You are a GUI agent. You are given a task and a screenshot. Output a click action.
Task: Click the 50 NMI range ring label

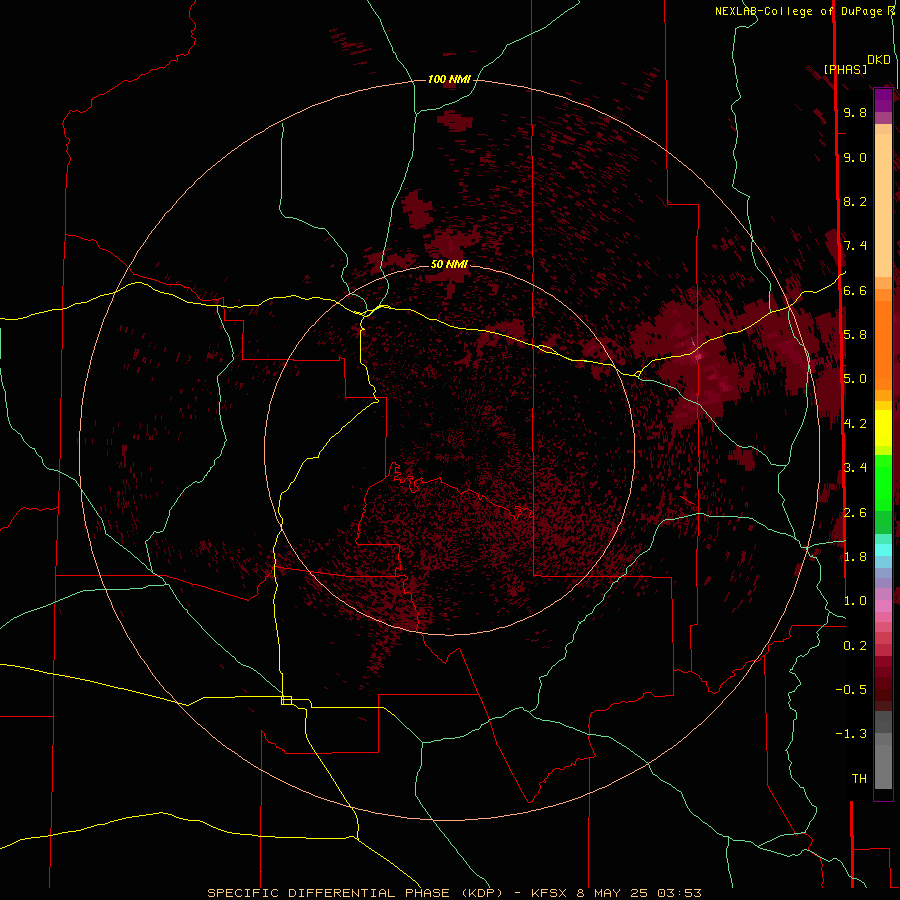(449, 264)
